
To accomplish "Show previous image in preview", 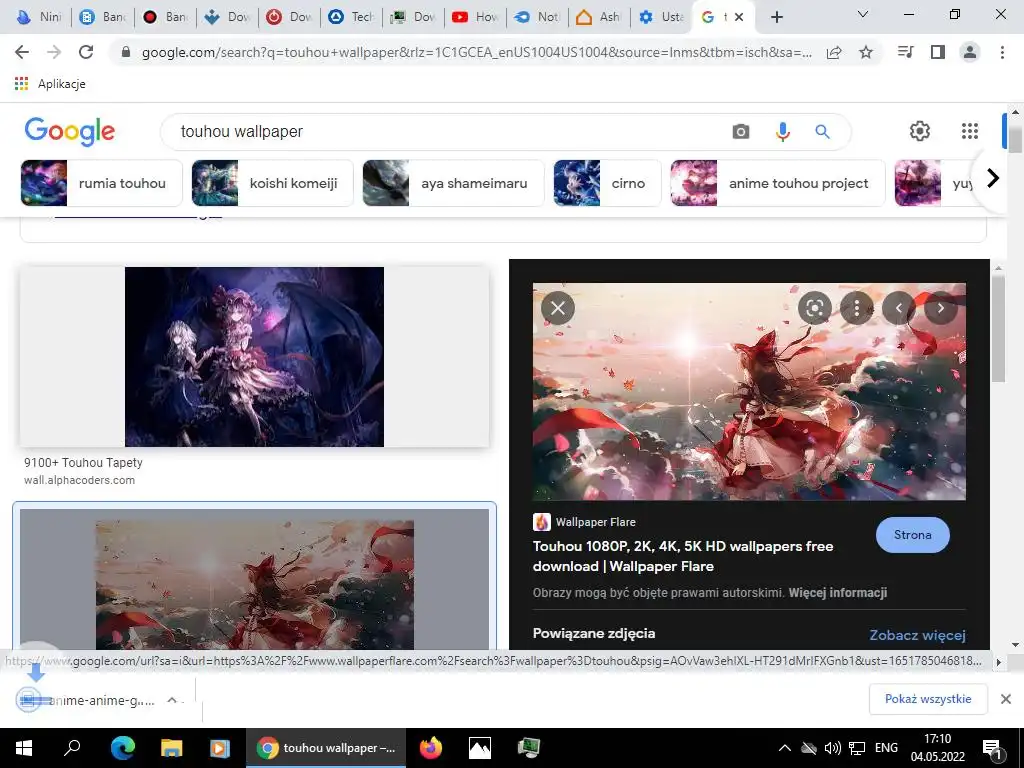I will [x=899, y=308].
